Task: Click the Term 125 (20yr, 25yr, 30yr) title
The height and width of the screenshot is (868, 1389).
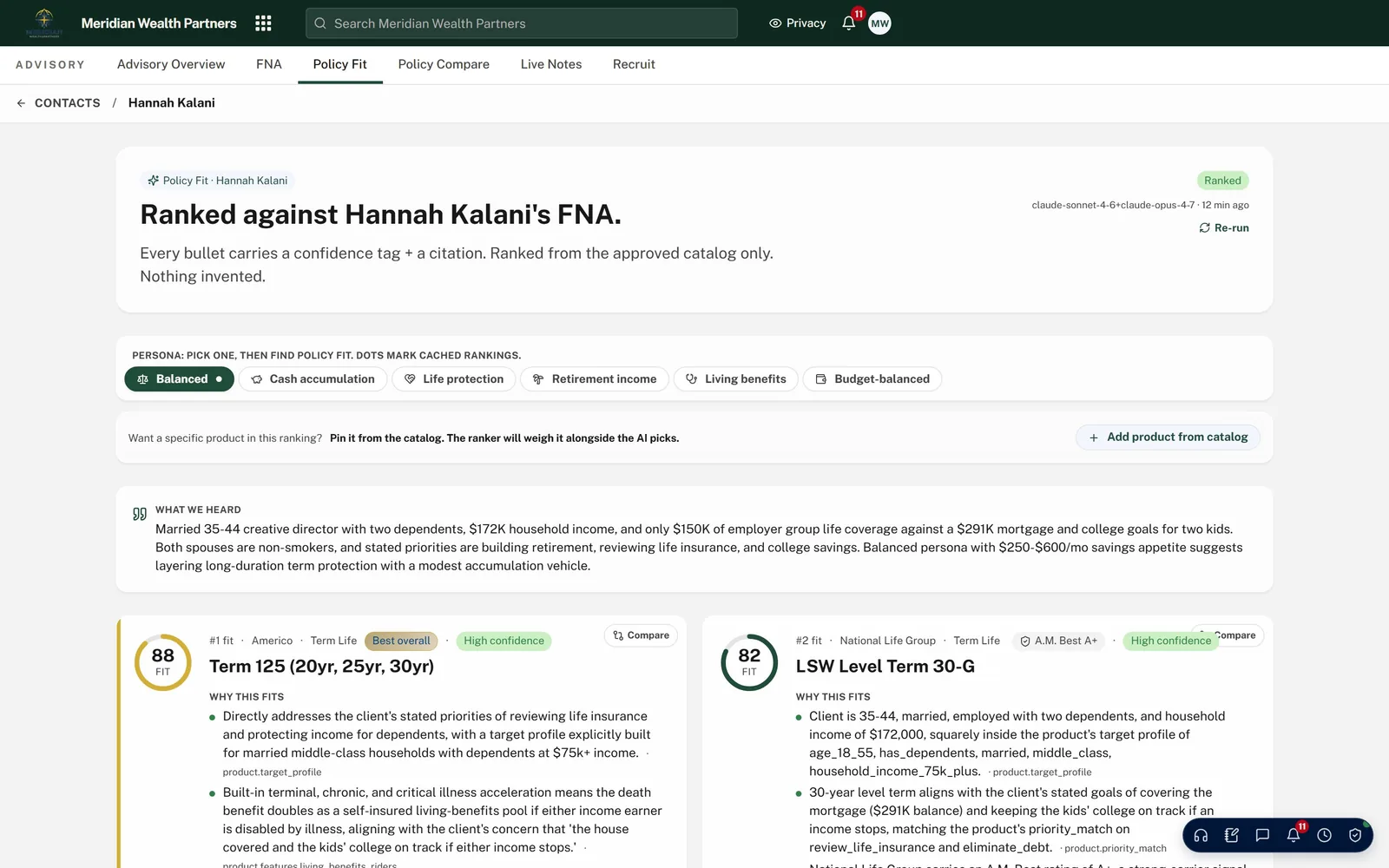Action: [321, 667]
